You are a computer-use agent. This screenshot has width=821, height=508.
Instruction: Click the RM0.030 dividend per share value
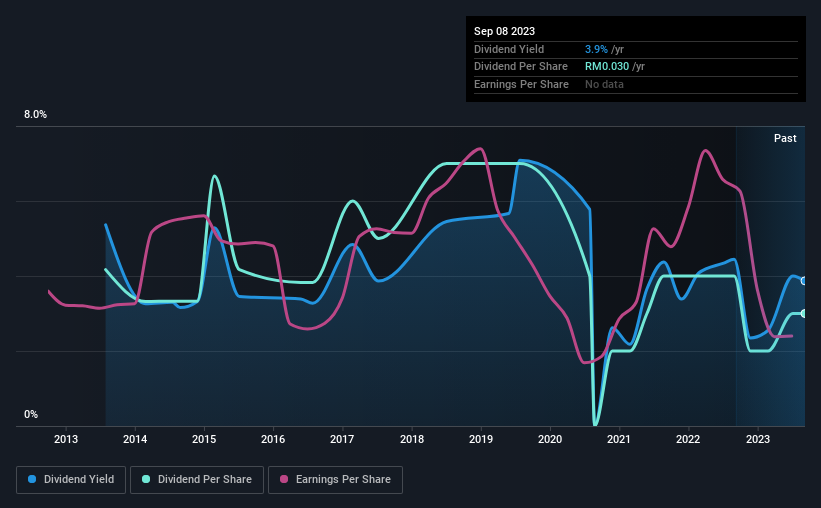pyautogui.click(x=607, y=67)
